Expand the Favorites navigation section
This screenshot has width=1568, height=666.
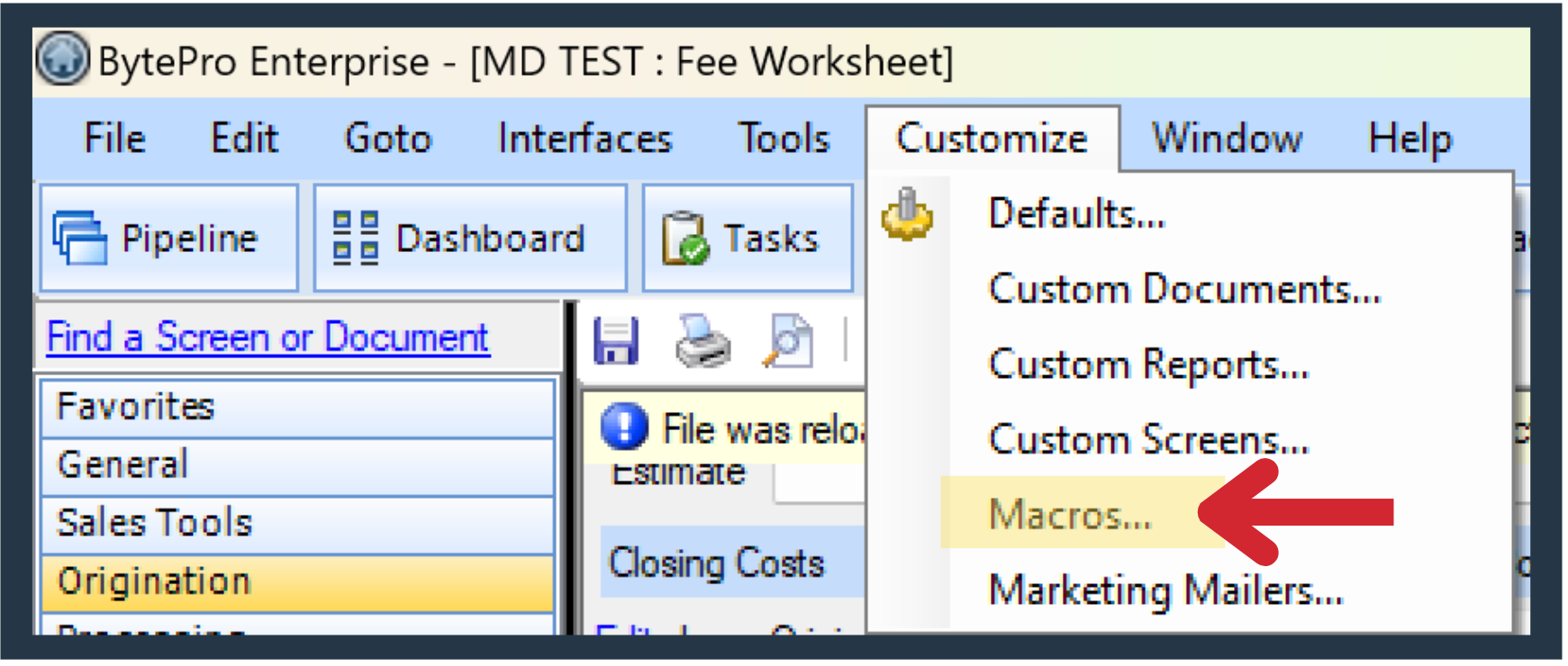coord(297,407)
